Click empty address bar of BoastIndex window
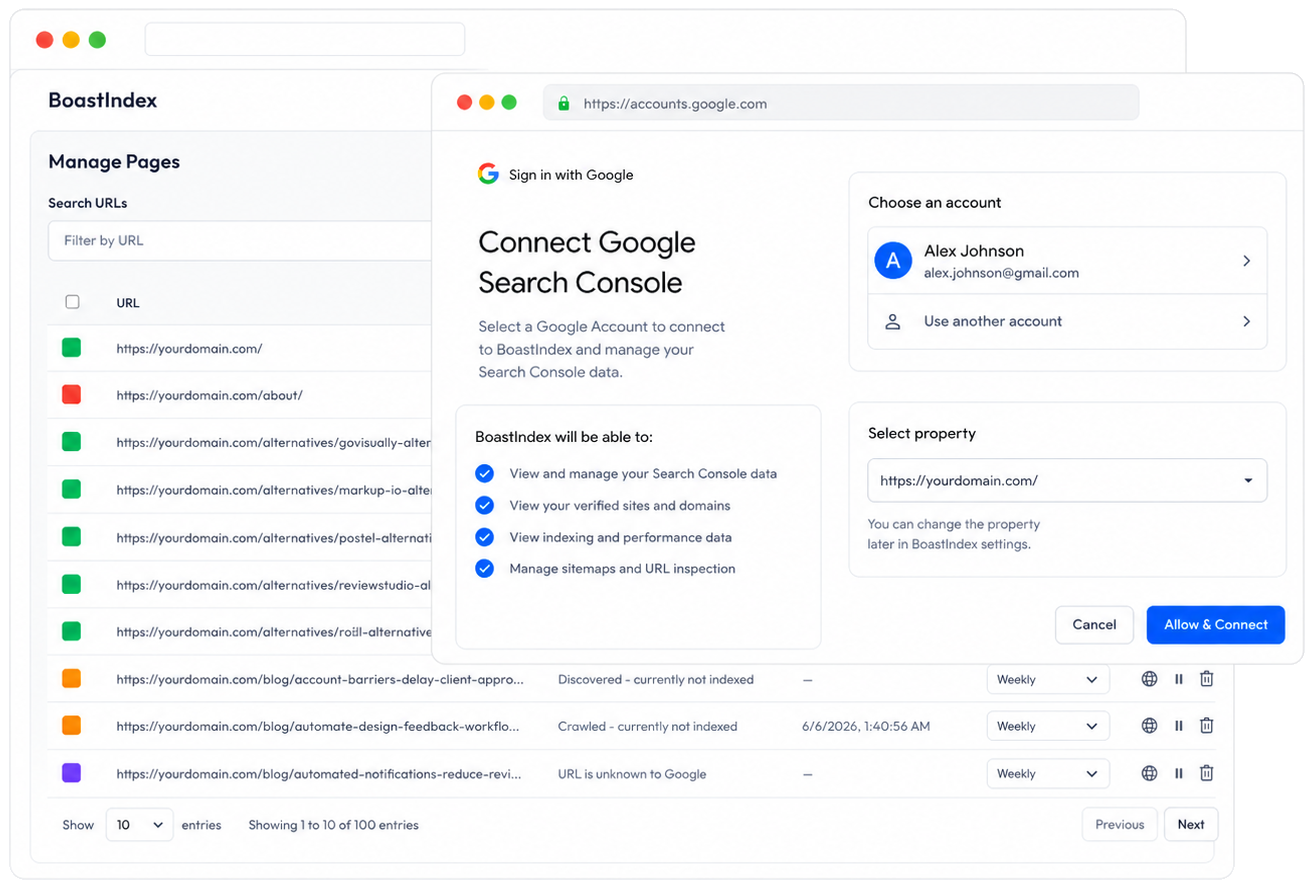Image resolution: width=1310 pixels, height=887 pixels. point(305,39)
